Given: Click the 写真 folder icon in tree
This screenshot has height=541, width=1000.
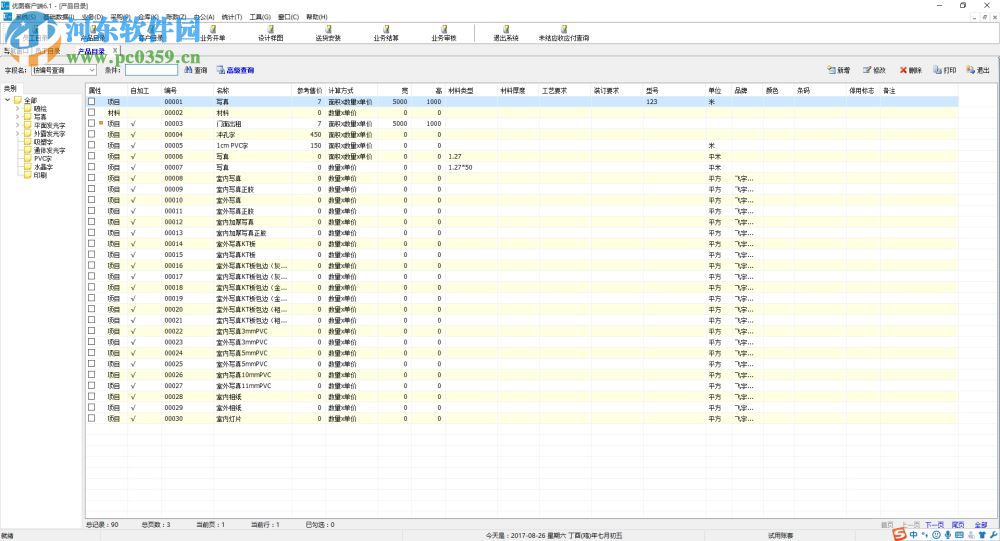Looking at the screenshot, I should [27, 117].
